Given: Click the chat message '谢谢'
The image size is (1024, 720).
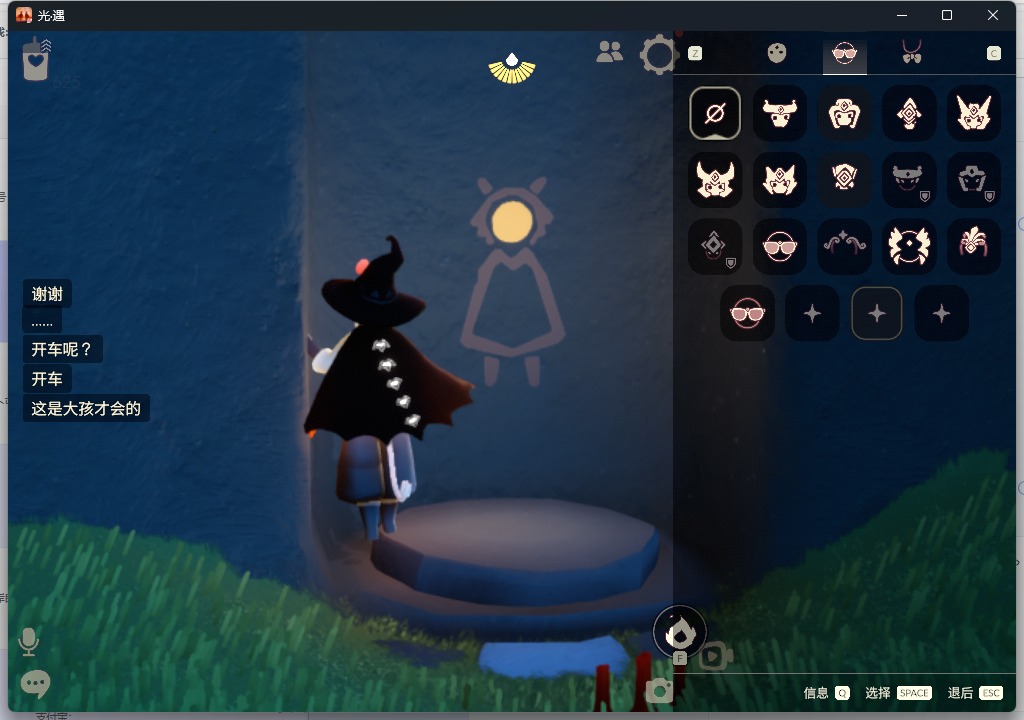Looking at the screenshot, I should coord(47,294).
